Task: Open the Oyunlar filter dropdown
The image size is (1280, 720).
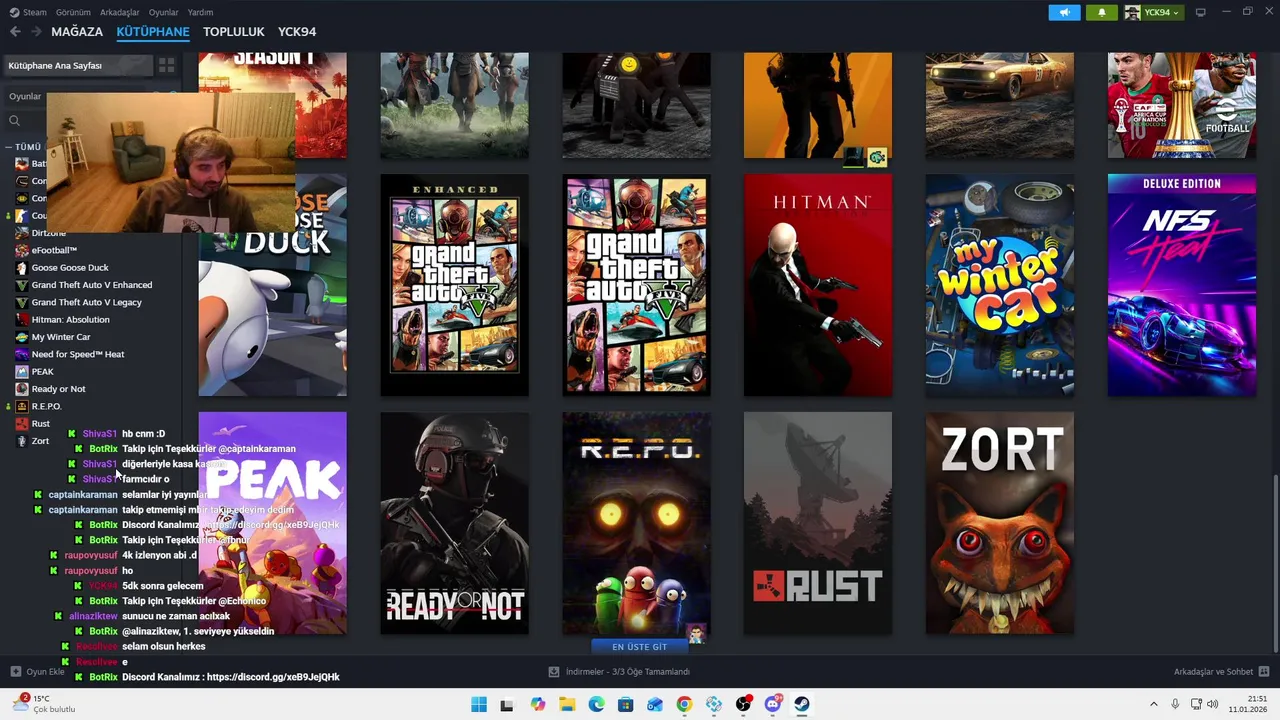Action: pyautogui.click(x=26, y=97)
